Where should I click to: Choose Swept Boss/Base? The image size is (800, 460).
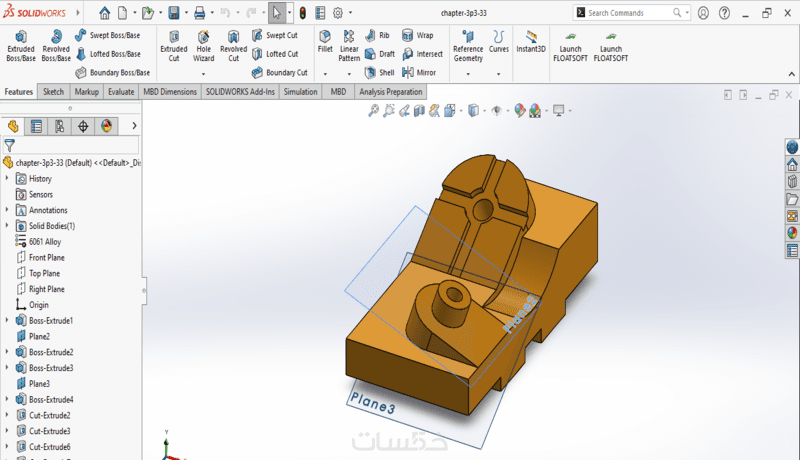click(x=108, y=35)
